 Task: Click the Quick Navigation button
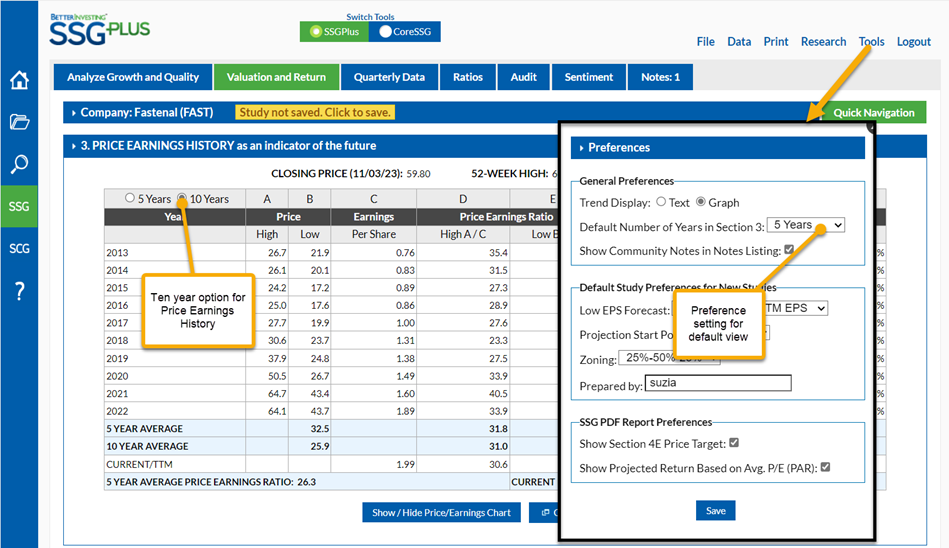click(873, 113)
